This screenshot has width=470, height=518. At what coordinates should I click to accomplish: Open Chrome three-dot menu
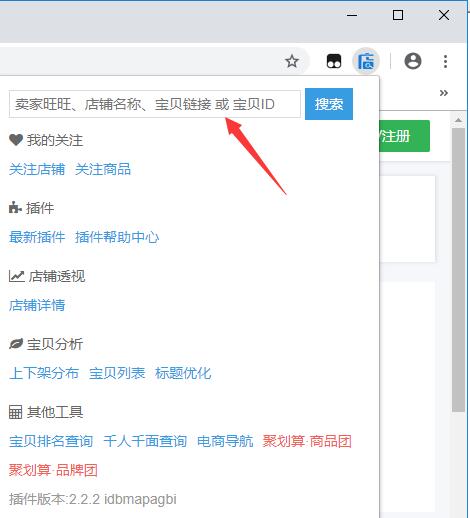coord(445,61)
